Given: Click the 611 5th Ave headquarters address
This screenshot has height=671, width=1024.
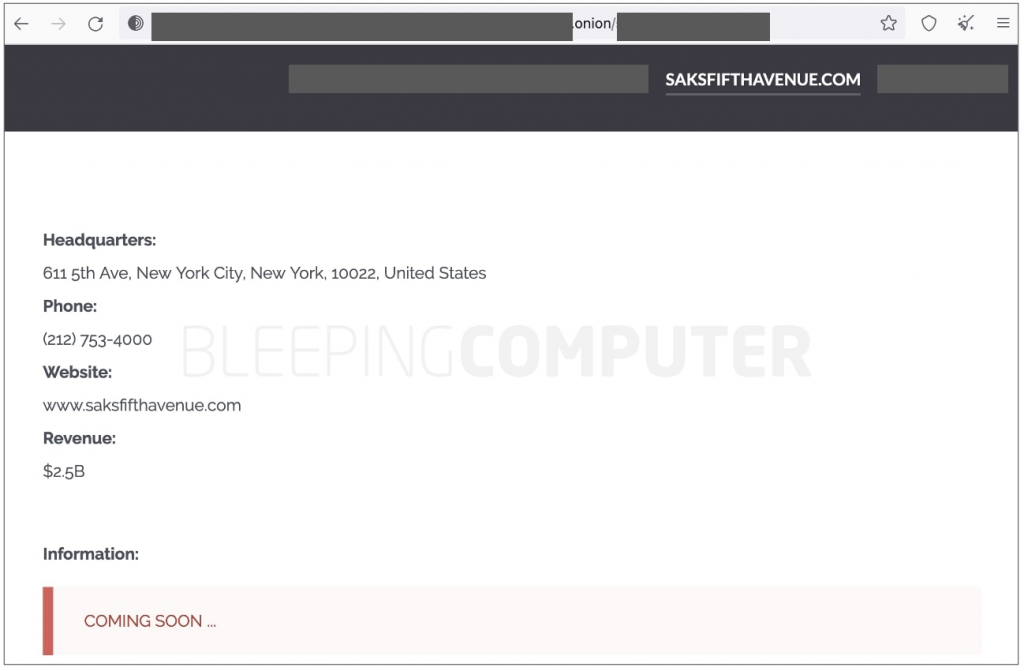Looking at the screenshot, I should coord(264,273).
